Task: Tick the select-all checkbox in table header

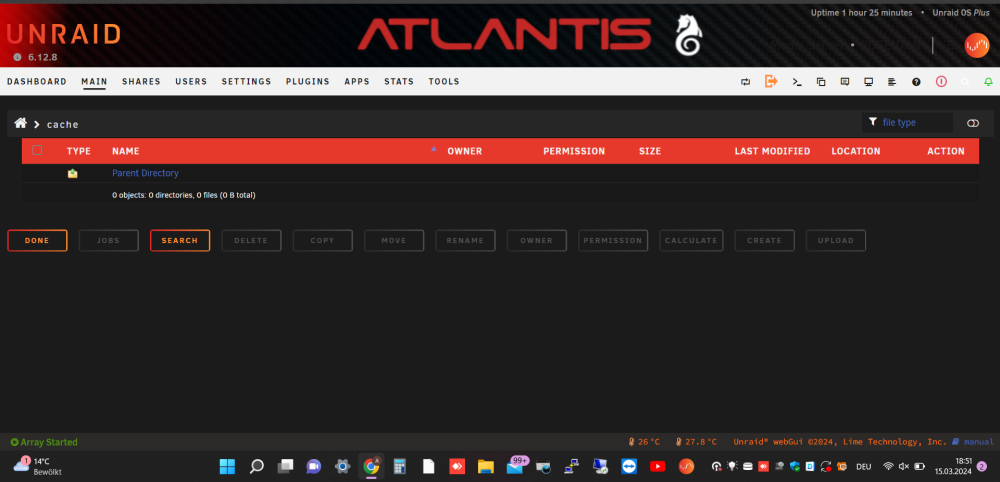Action: [x=37, y=150]
